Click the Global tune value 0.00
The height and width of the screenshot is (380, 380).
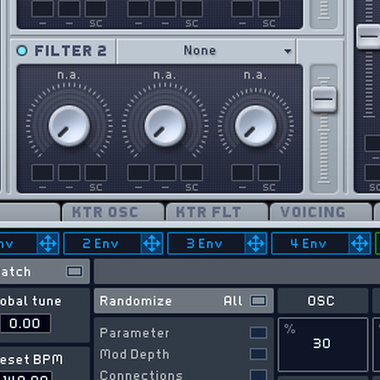click(x=25, y=323)
